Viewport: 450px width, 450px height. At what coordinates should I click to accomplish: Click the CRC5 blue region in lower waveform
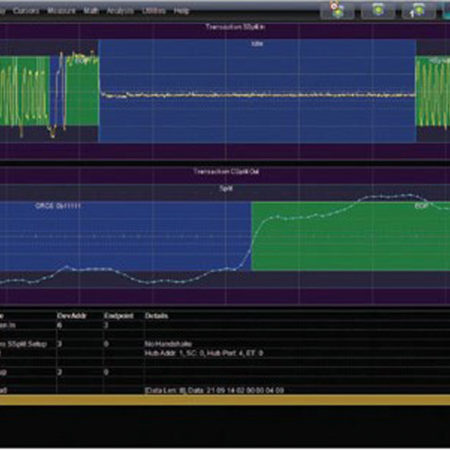[125, 235]
